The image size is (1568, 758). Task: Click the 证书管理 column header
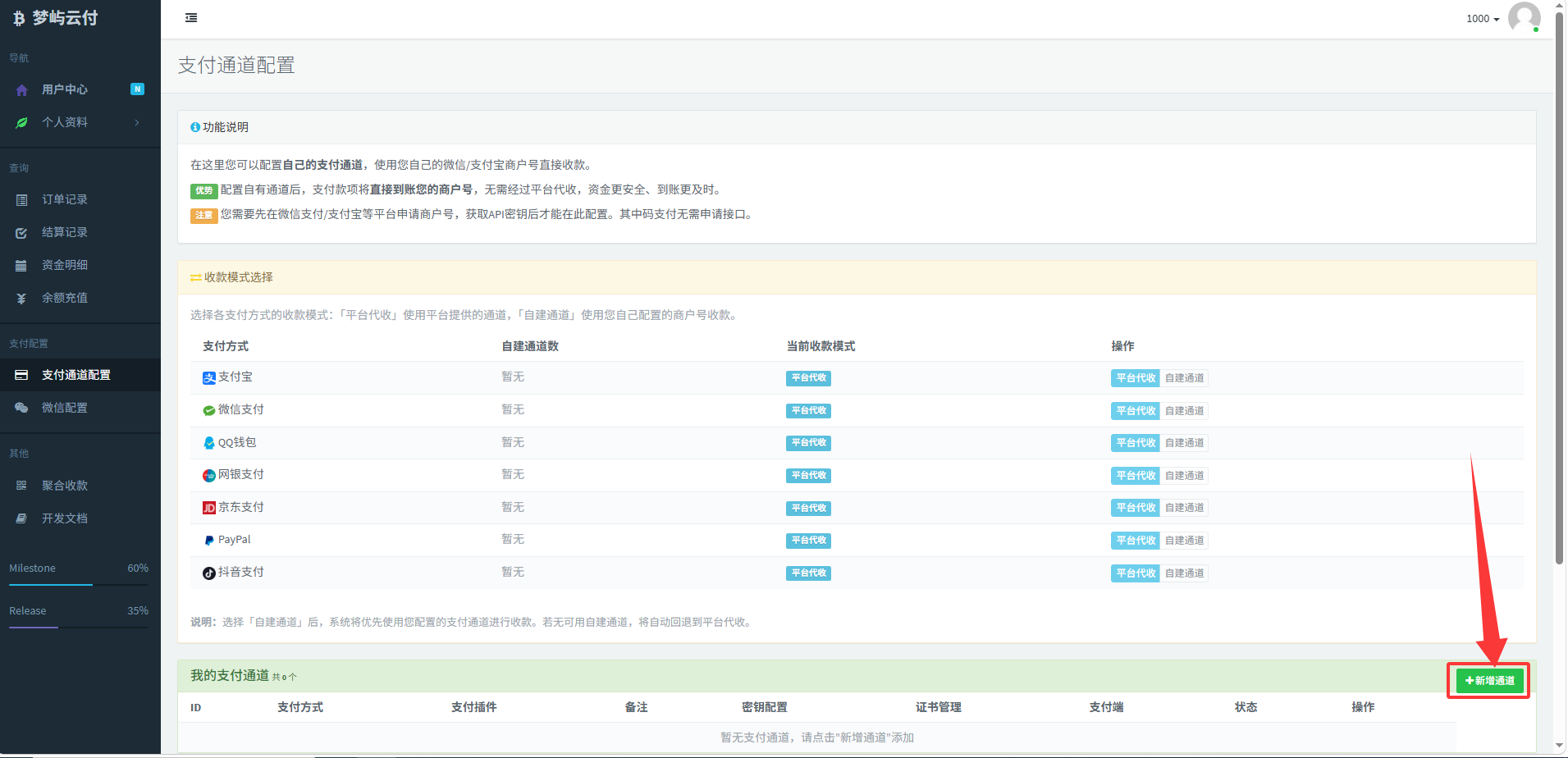pos(939,707)
